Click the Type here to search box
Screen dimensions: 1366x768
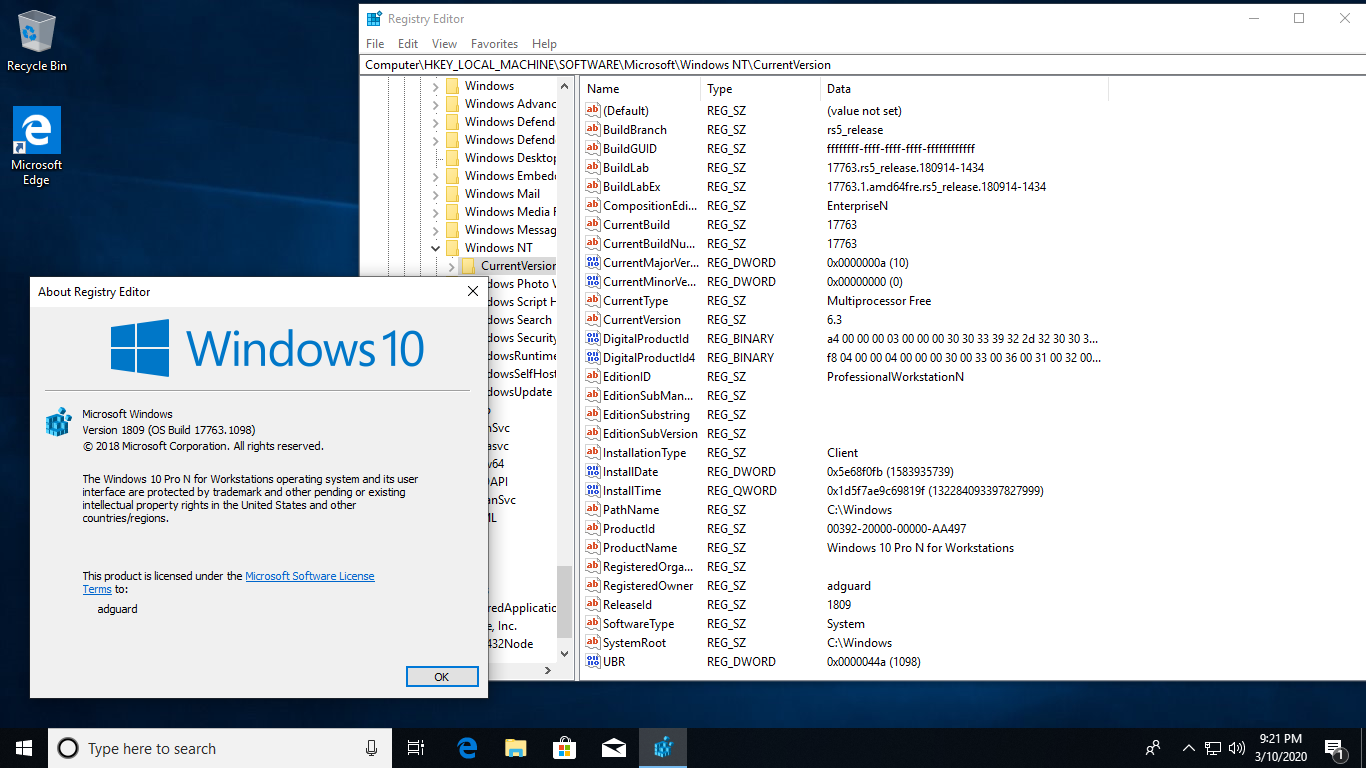coord(219,748)
